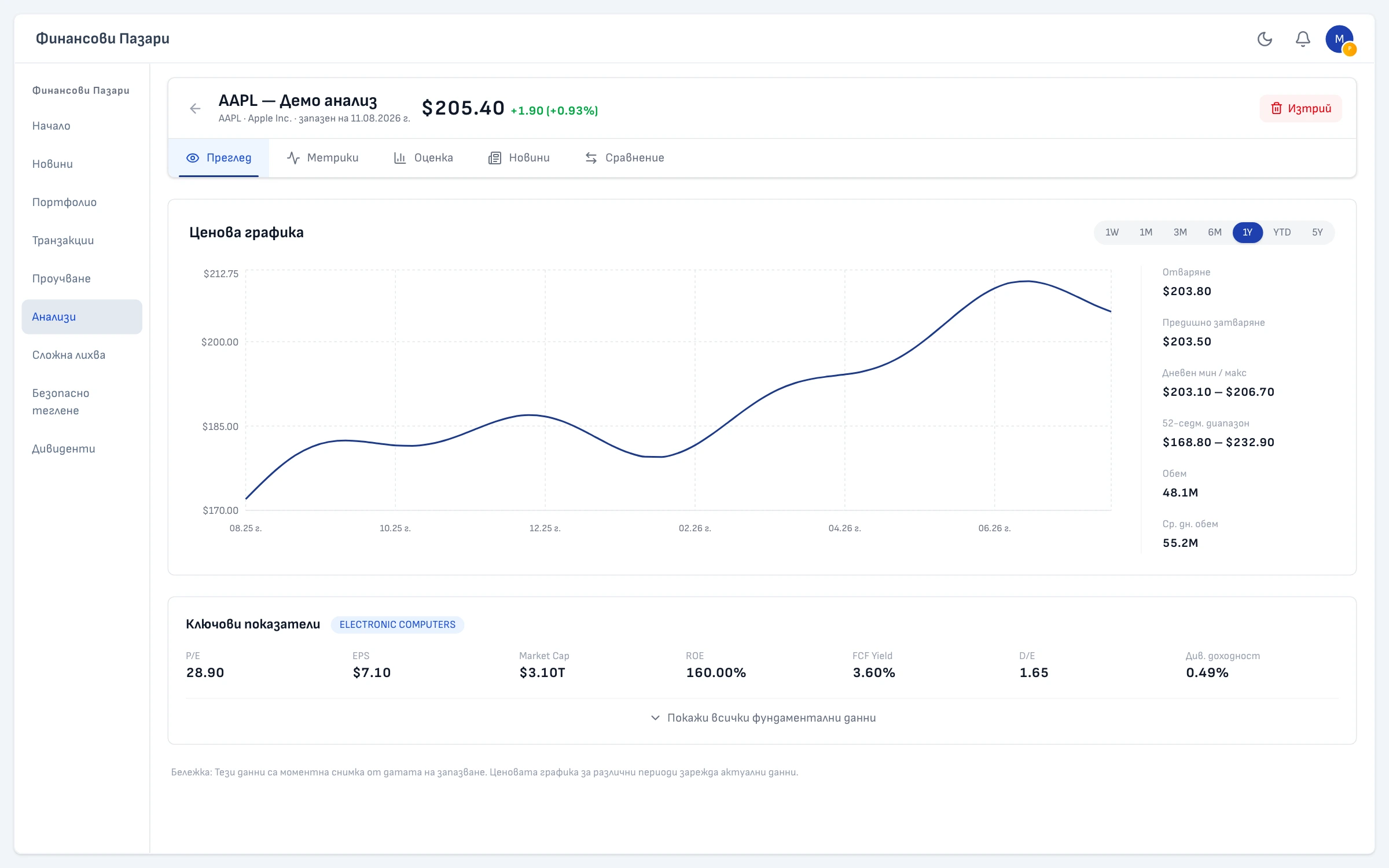This screenshot has height=868, width=1389.
Task: Click the EPS value $7.10
Action: pos(372,672)
